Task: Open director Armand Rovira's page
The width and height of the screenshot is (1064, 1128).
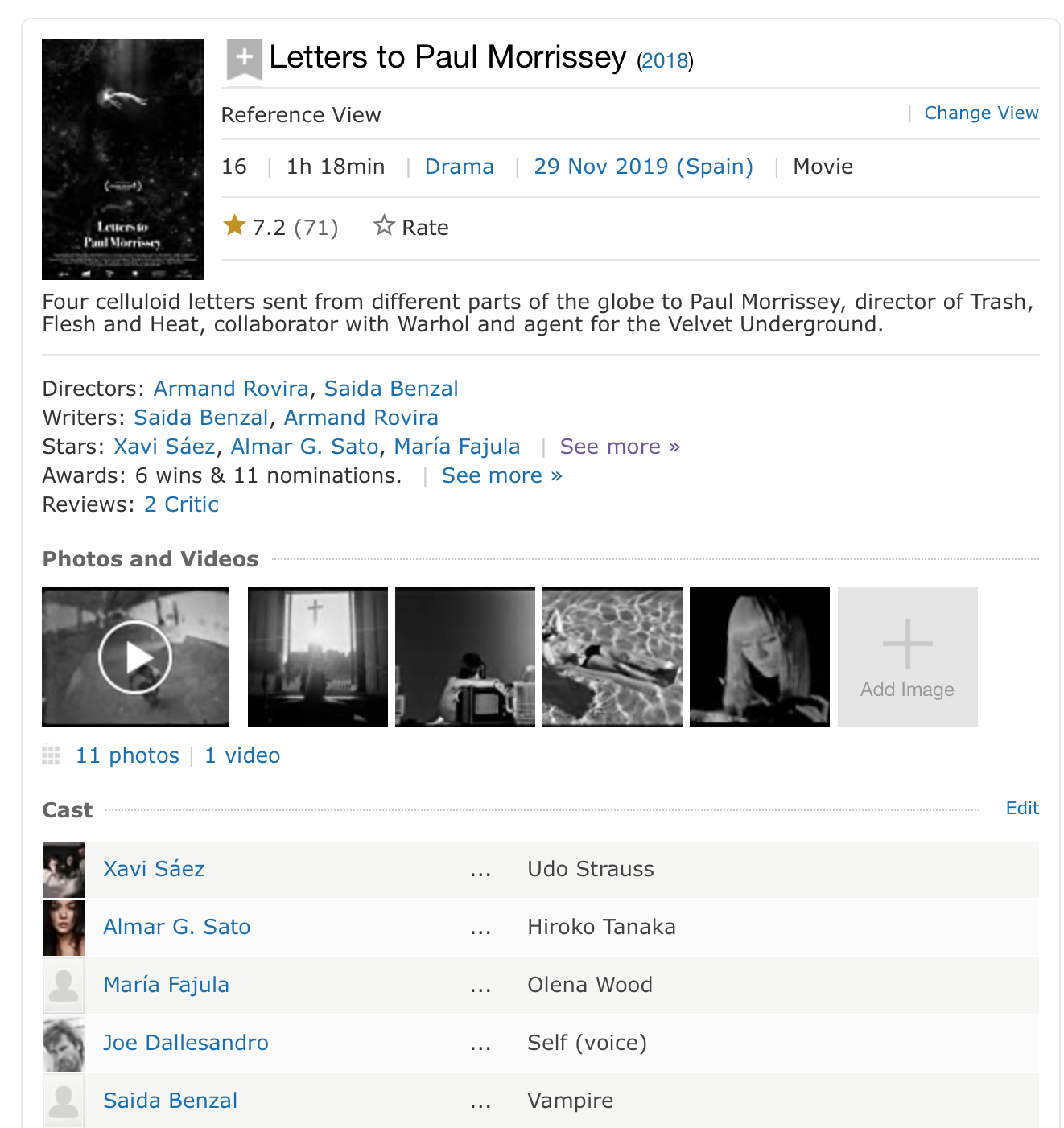Action: 231,389
